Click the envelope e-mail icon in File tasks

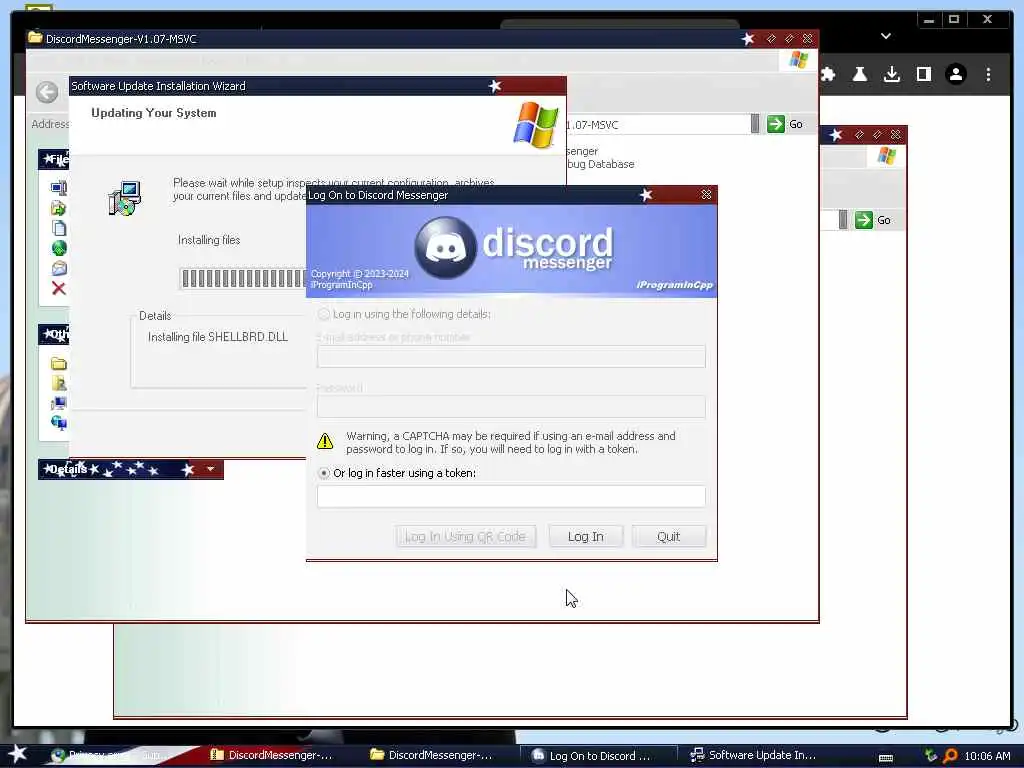click(59, 268)
